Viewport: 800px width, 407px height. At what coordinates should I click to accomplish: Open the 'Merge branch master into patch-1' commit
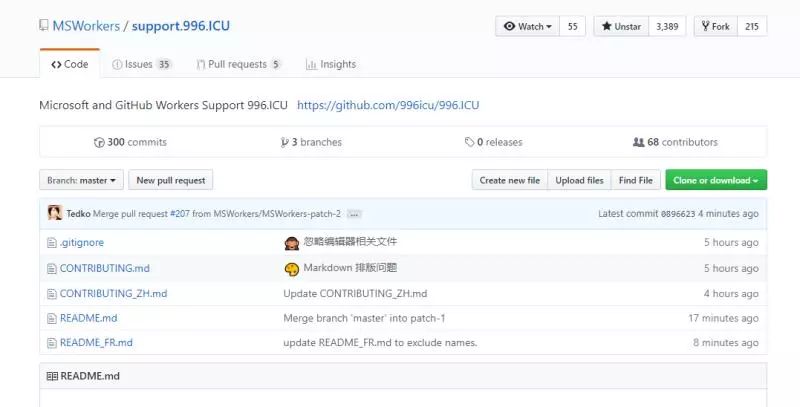pyautogui.click(x=364, y=318)
